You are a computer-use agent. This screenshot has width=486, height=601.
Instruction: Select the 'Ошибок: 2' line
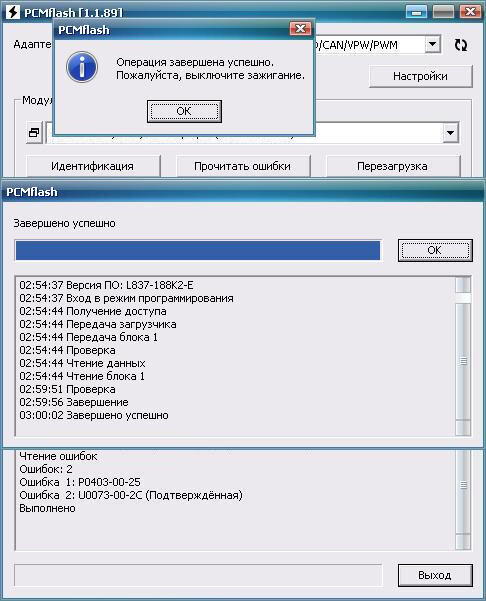pyautogui.click(x=46, y=469)
